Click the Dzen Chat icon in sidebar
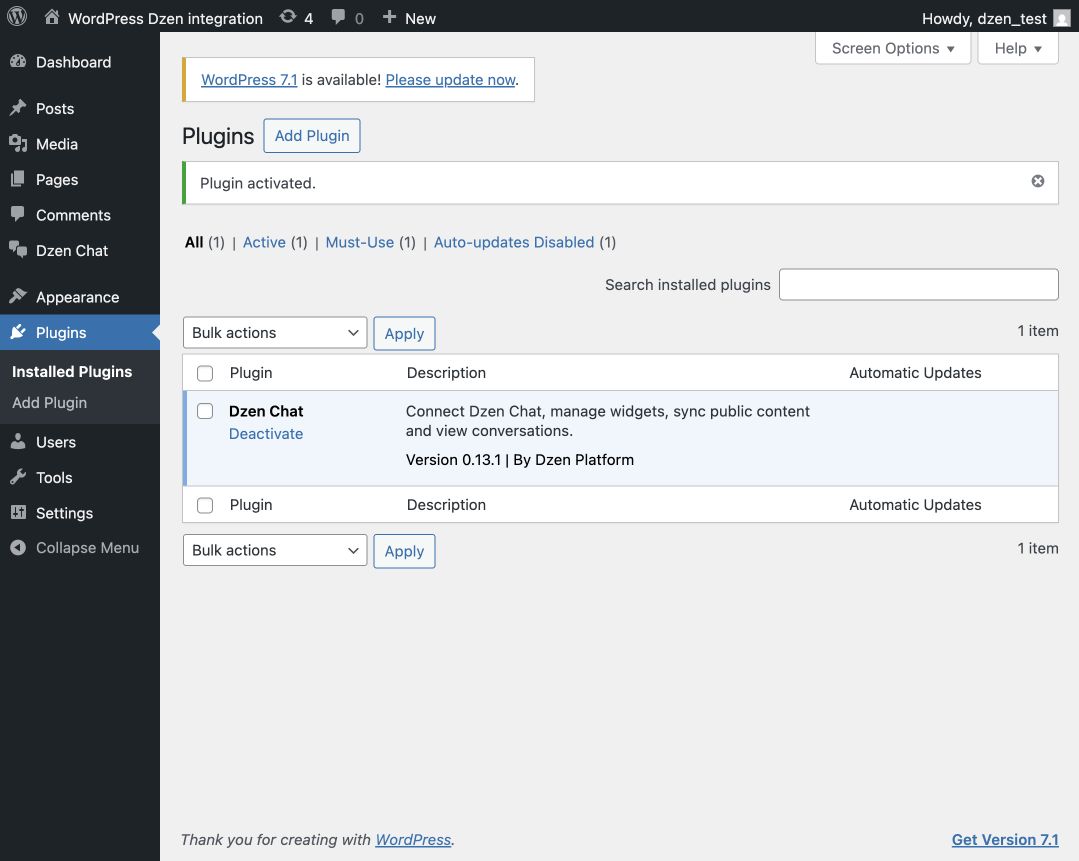This screenshot has width=1079, height=861. (18, 250)
